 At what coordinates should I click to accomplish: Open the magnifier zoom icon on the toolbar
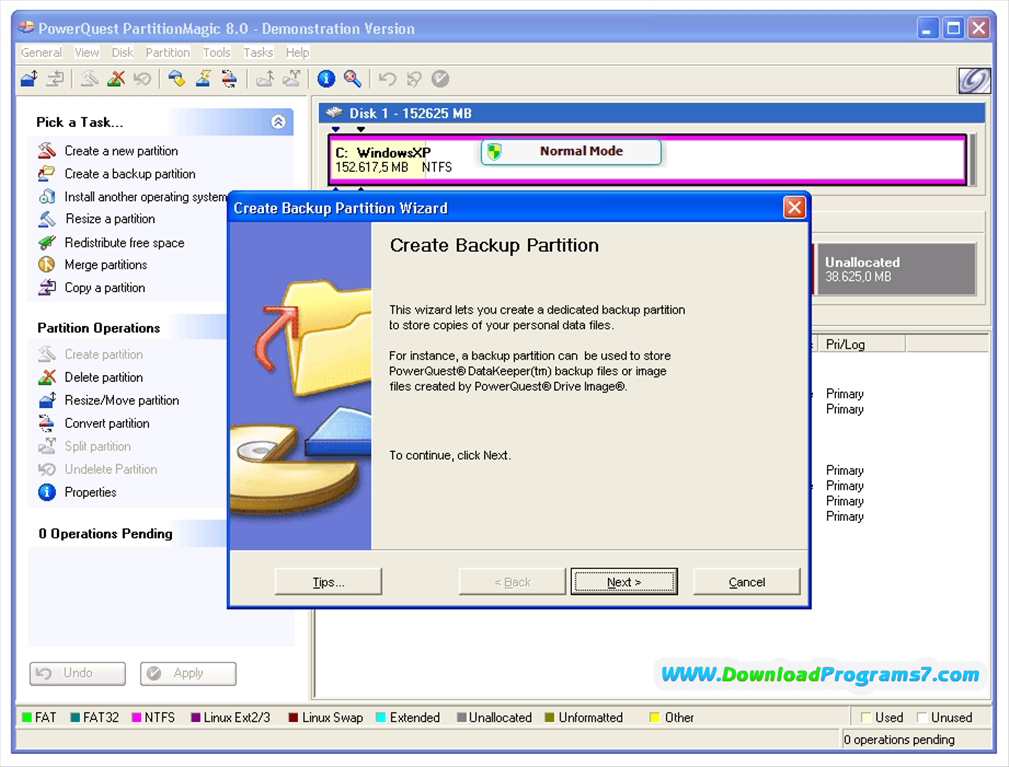pos(350,78)
